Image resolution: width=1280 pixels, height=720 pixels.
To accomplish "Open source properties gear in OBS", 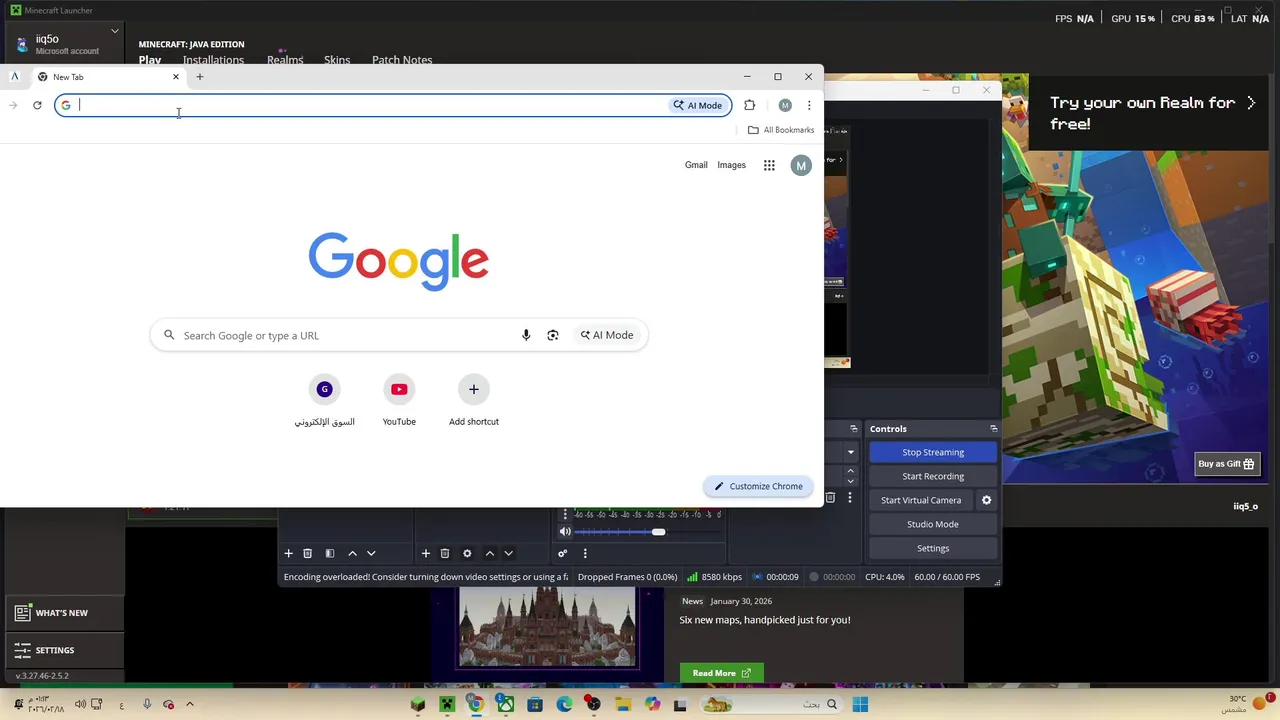I will coord(467,553).
